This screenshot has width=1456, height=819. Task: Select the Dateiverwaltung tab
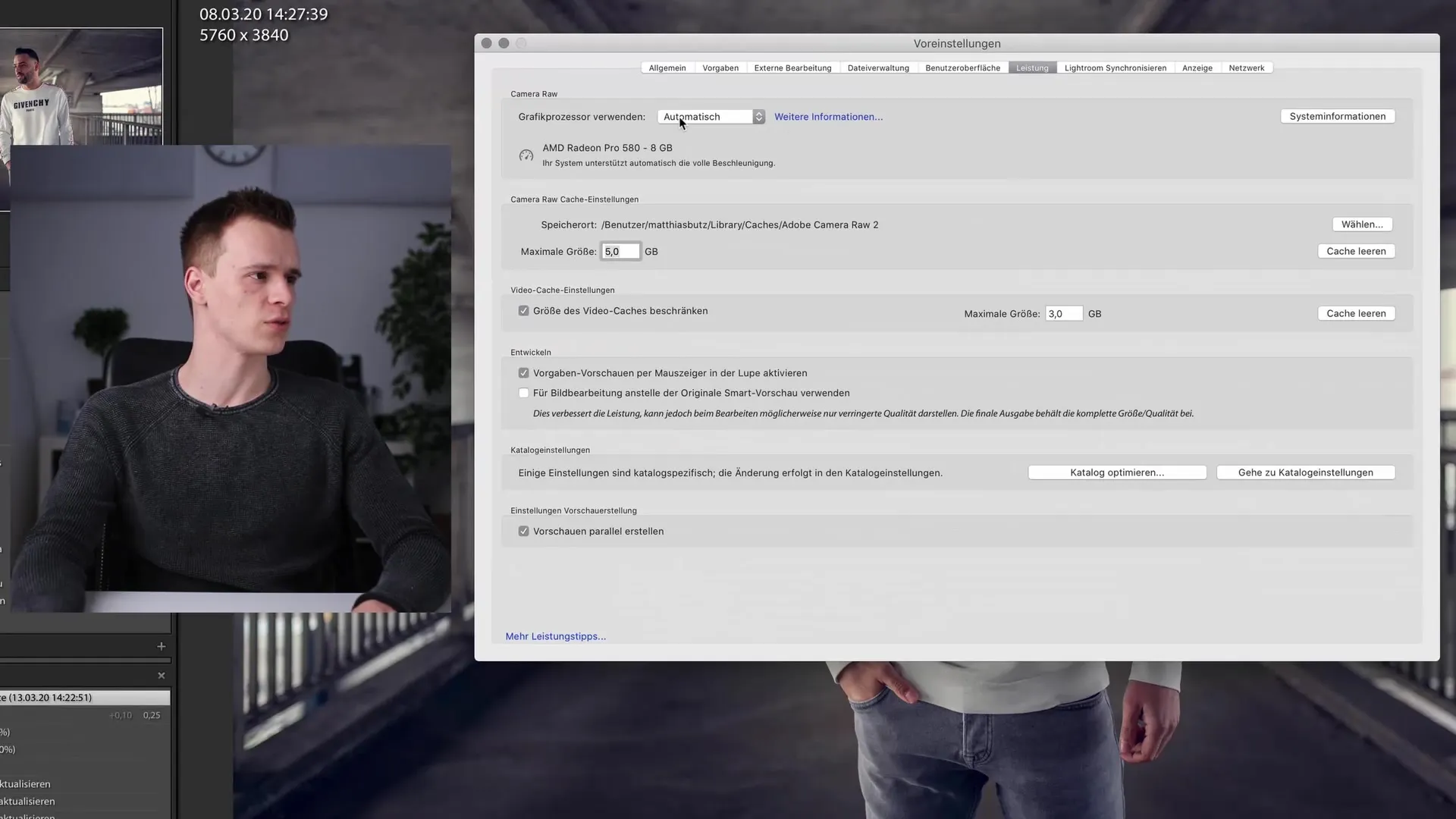coord(878,67)
